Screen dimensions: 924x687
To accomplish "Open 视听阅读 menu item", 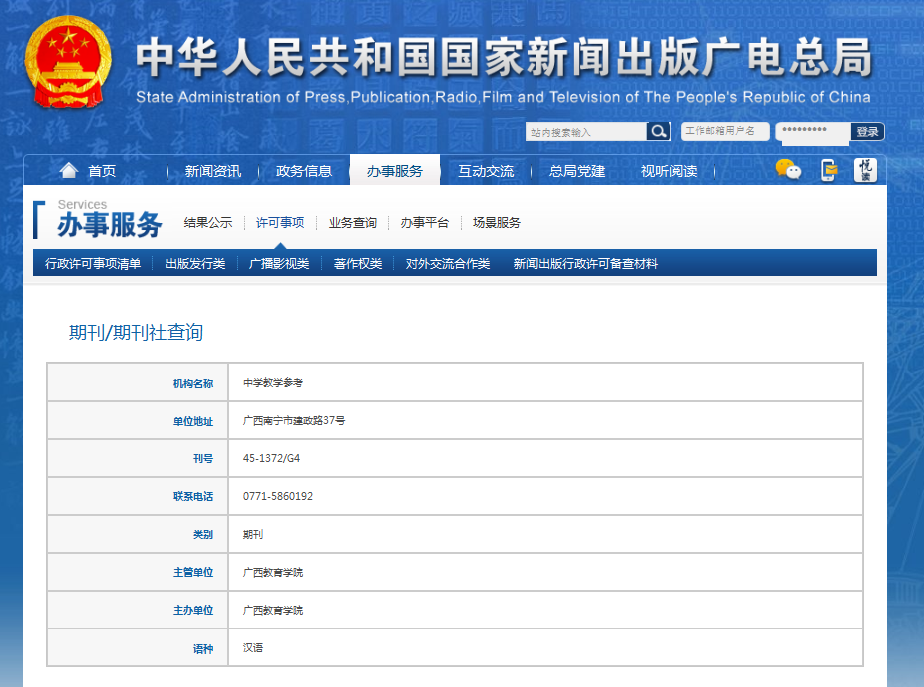I will [x=669, y=171].
